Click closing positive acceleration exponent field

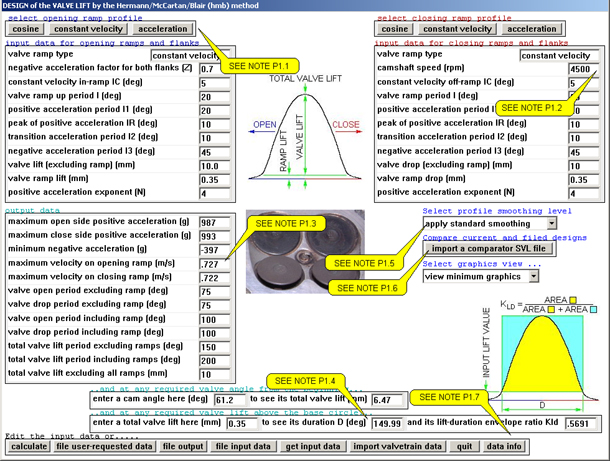click(584, 193)
